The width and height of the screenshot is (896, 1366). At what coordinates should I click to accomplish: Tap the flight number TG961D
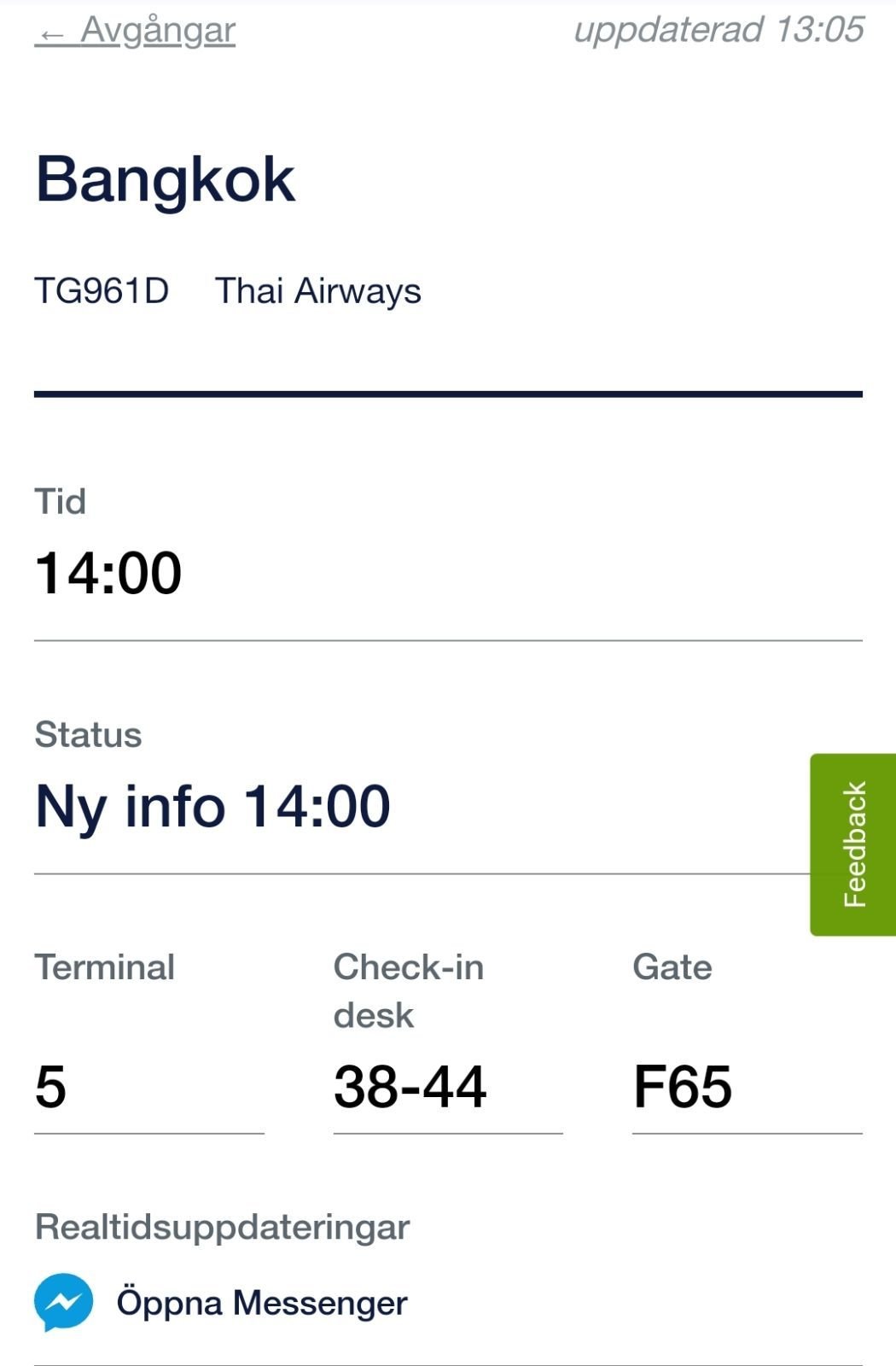click(102, 291)
